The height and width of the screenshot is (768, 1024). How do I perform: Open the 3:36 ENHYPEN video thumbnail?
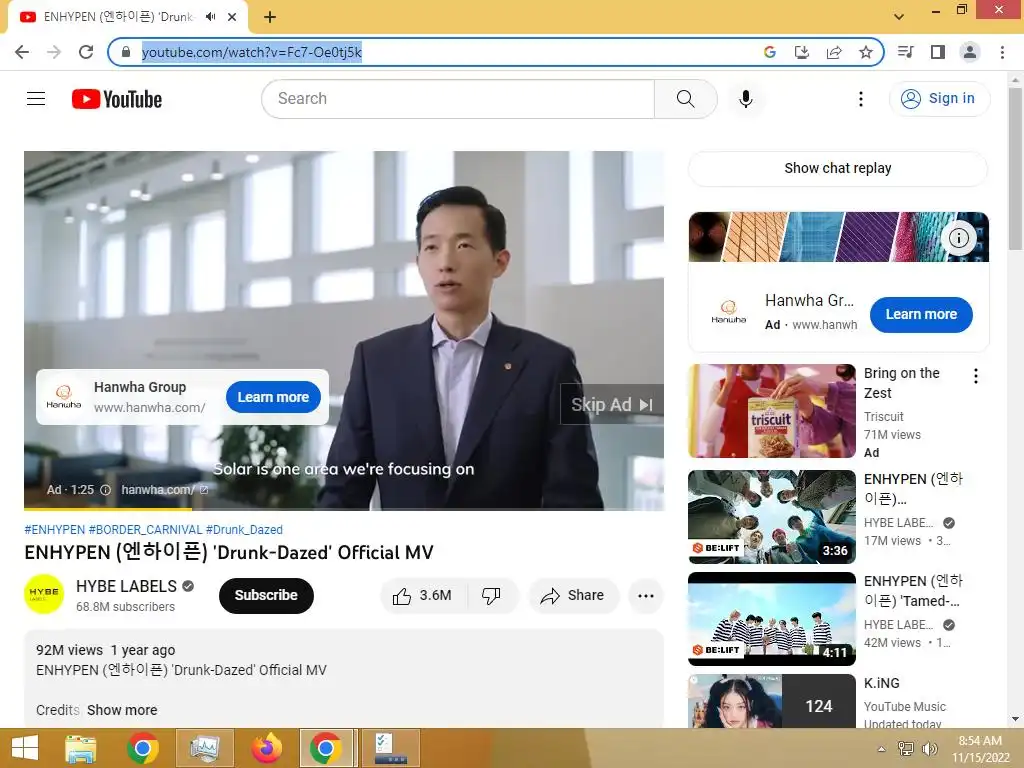772,517
